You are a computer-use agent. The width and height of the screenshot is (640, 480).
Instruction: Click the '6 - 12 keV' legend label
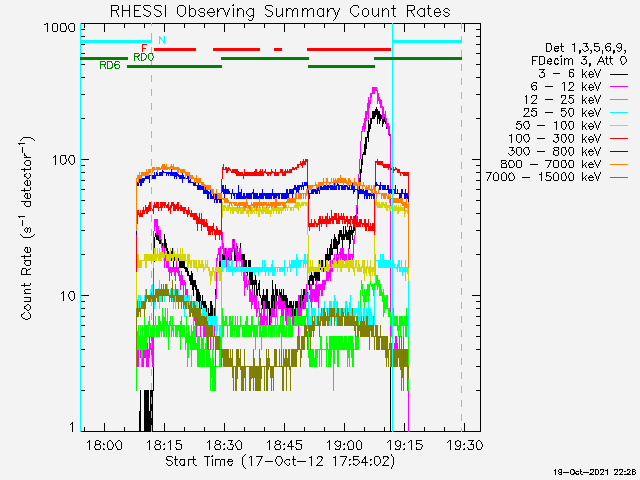[x=566, y=87]
